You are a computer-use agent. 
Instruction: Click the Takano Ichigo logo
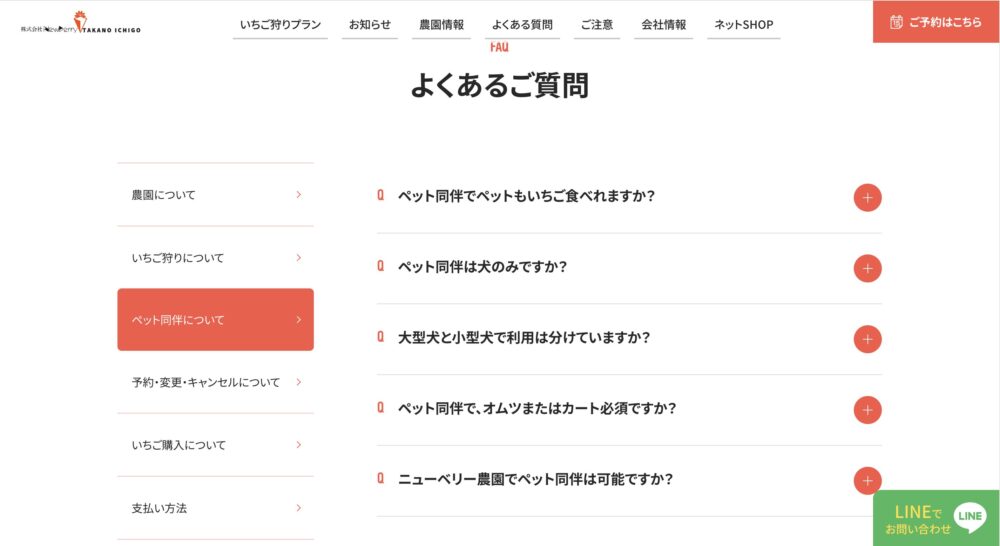click(x=81, y=28)
